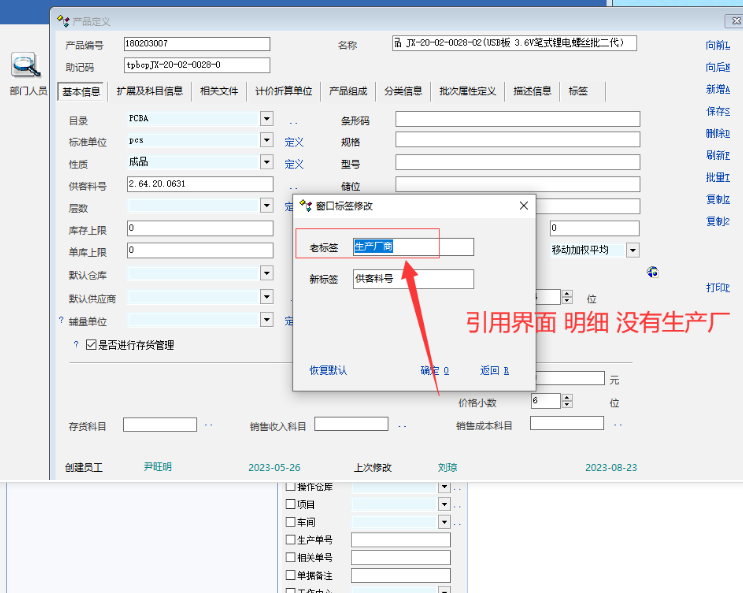
Task: Expand the 性质 dropdown showing 成品
Action: 266,162
